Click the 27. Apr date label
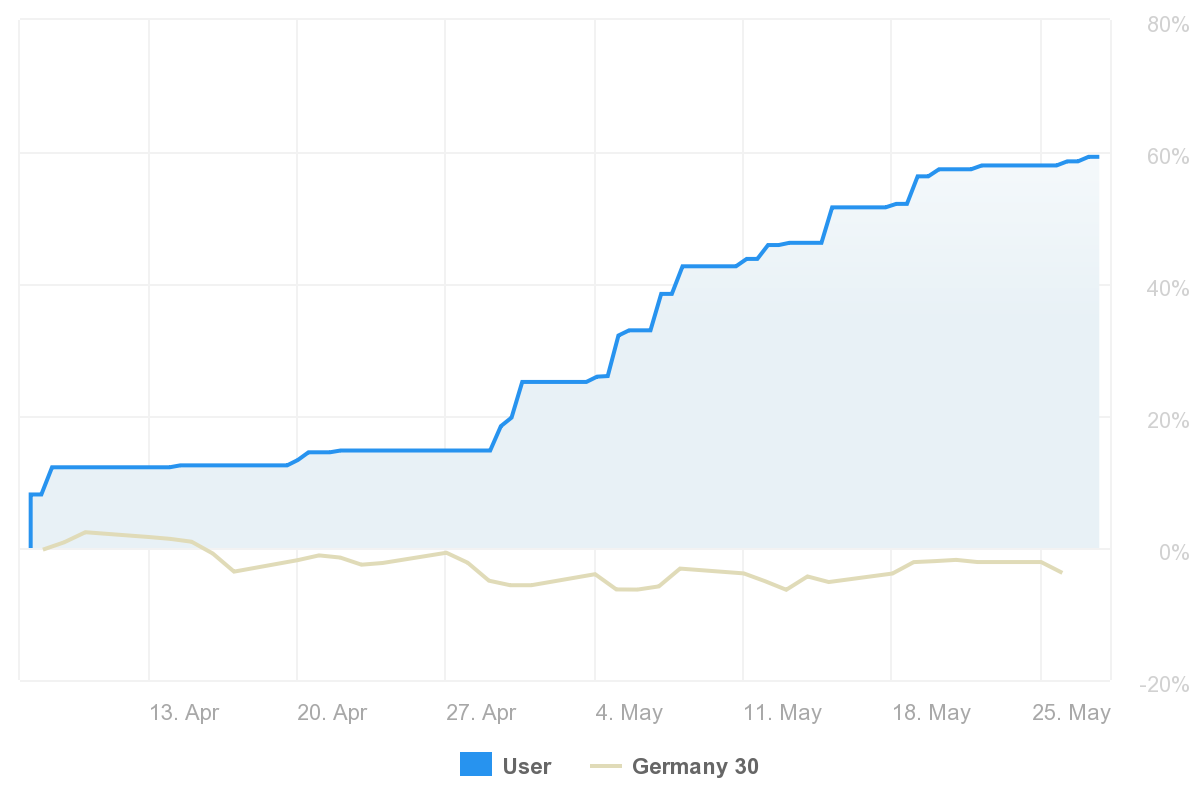 pos(481,713)
